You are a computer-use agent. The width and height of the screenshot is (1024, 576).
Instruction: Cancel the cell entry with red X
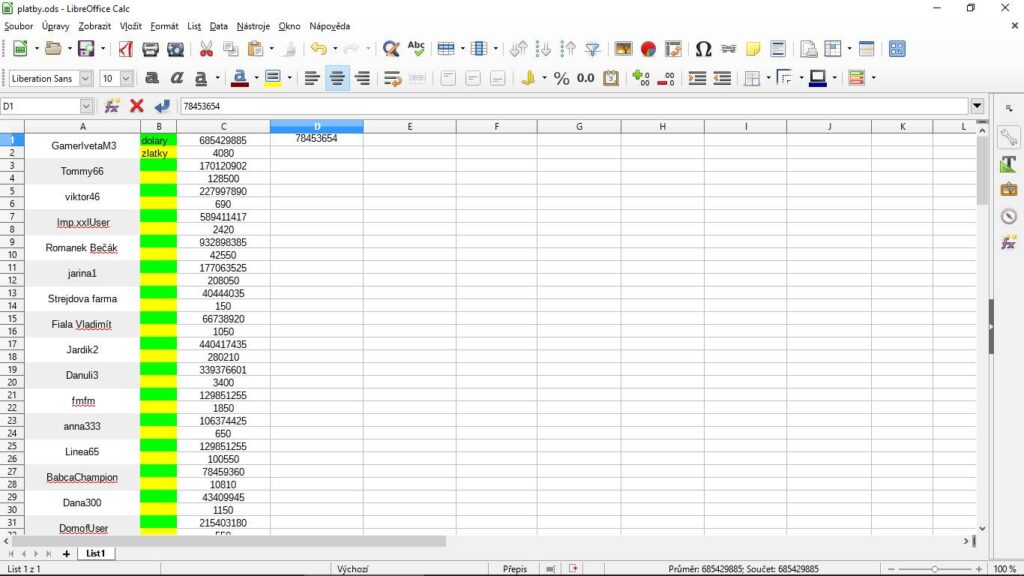137,105
